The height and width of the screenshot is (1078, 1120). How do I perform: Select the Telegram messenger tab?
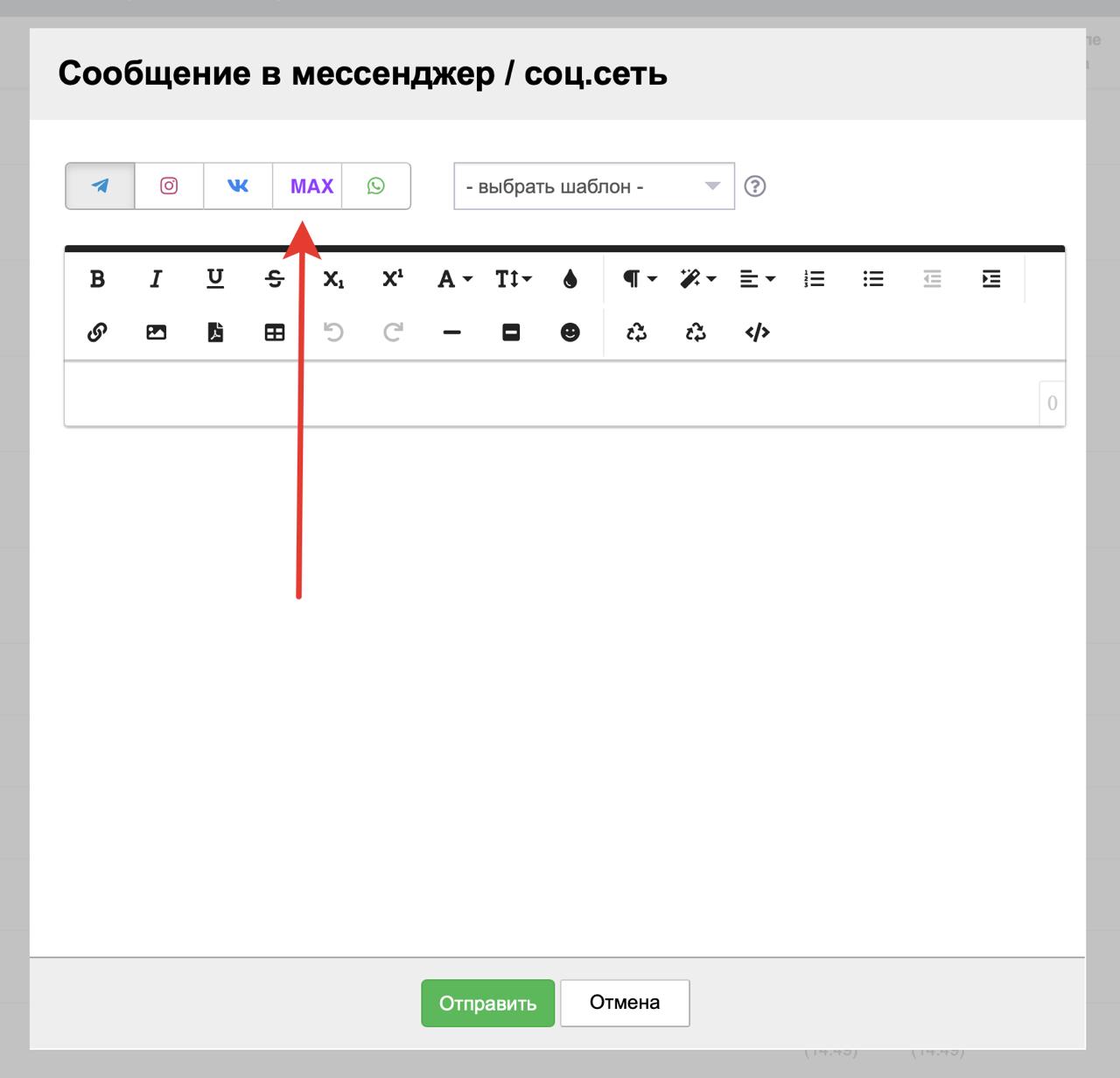click(x=101, y=185)
